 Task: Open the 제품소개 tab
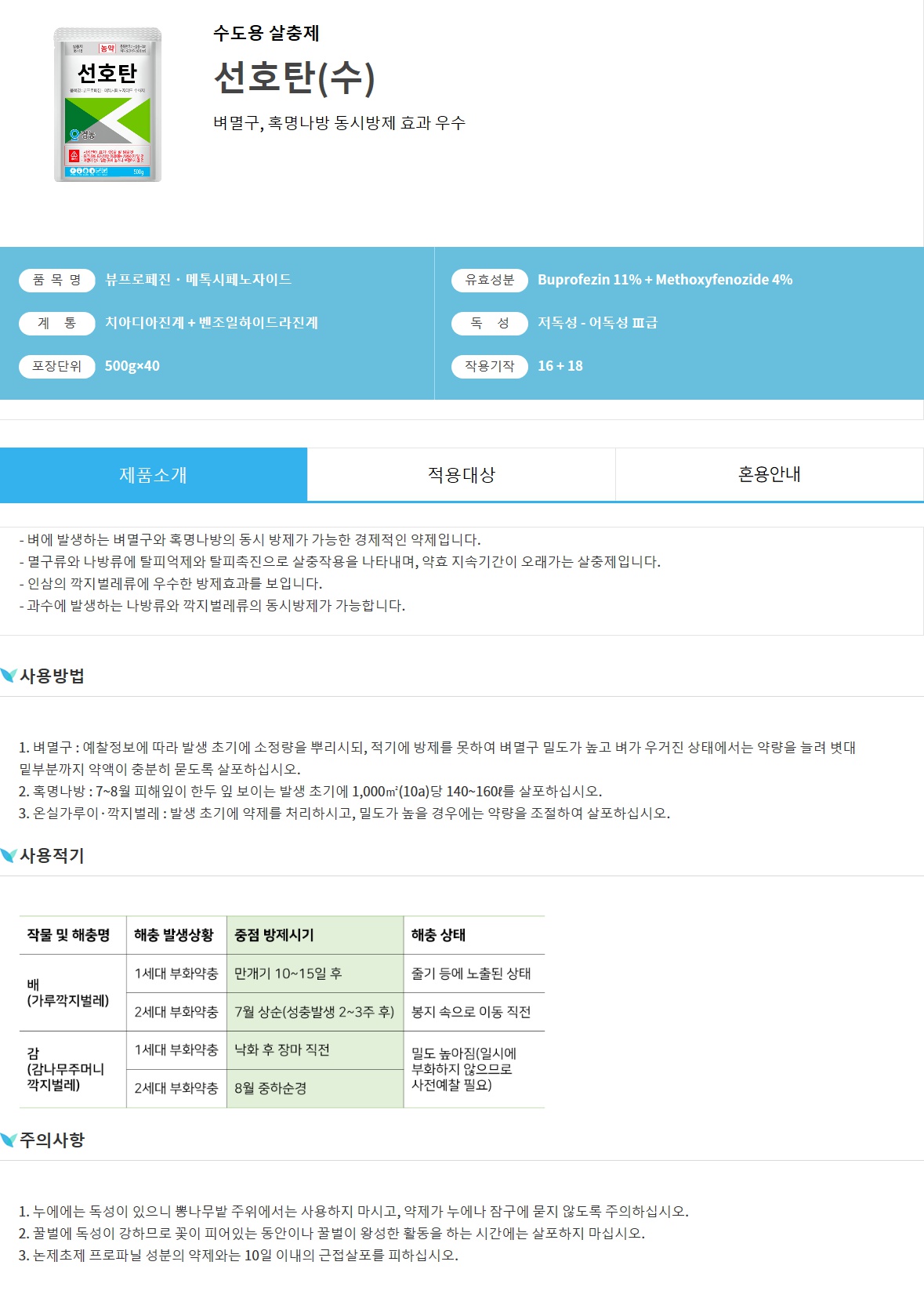coord(154,475)
